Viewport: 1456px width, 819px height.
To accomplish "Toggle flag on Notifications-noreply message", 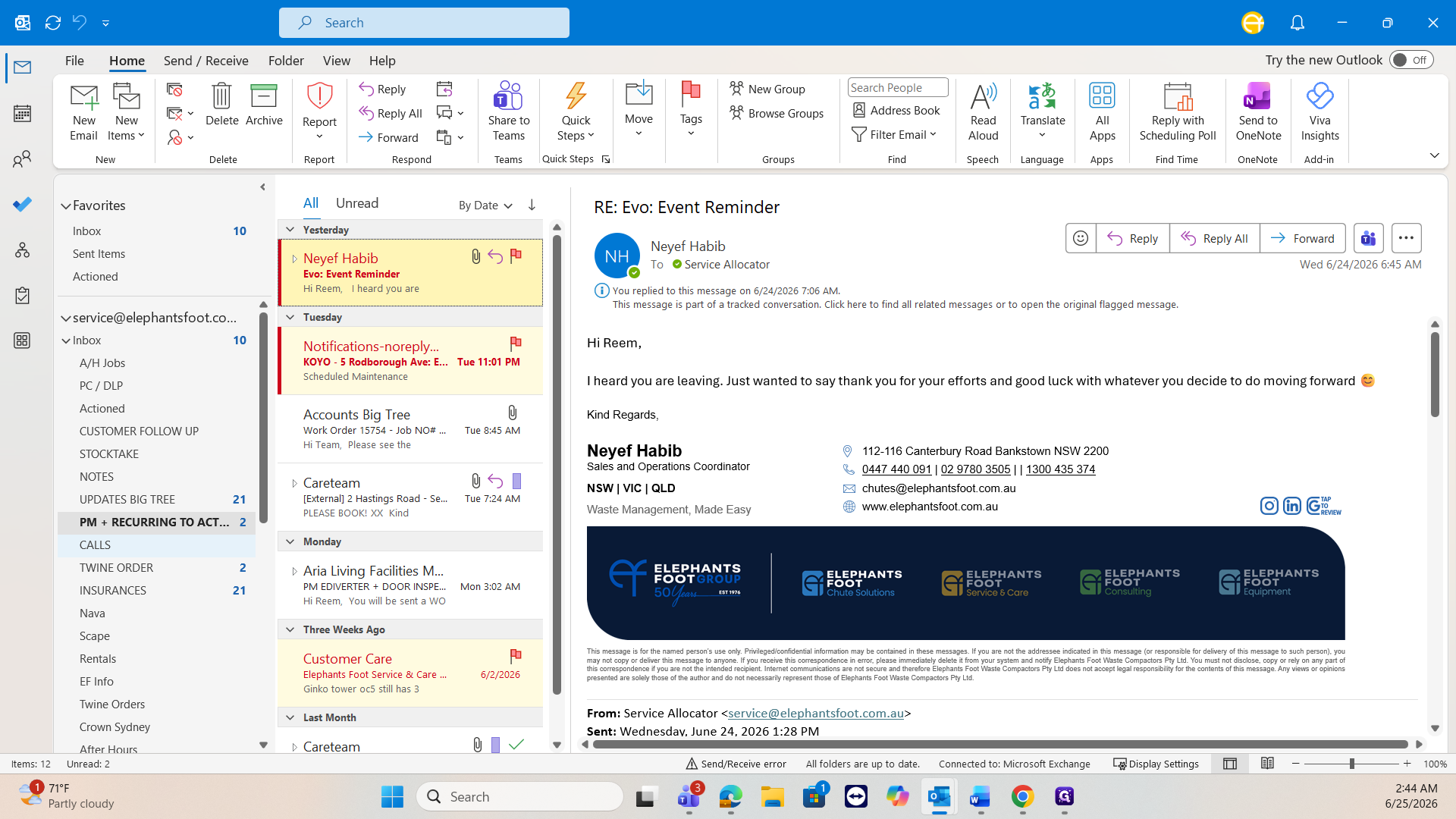I will click(x=516, y=344).
